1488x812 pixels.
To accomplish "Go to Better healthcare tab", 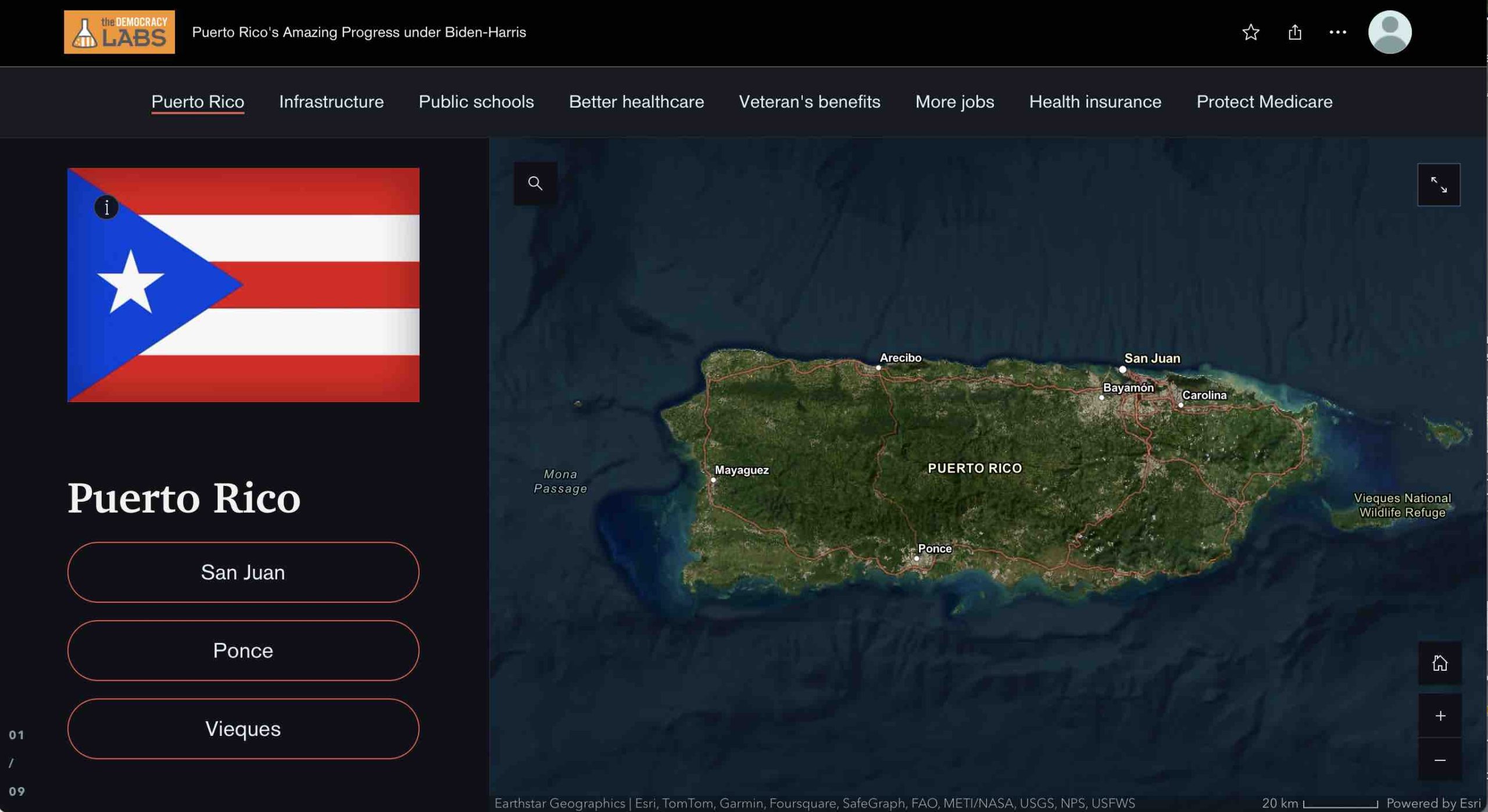I will tap(636, 102).
